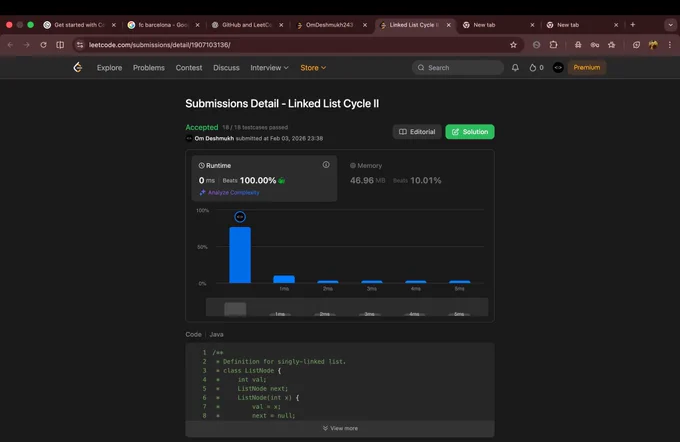This screenshot has width=680, height=442.
Task: Select the Runtime panel
Action: point(264,178)
